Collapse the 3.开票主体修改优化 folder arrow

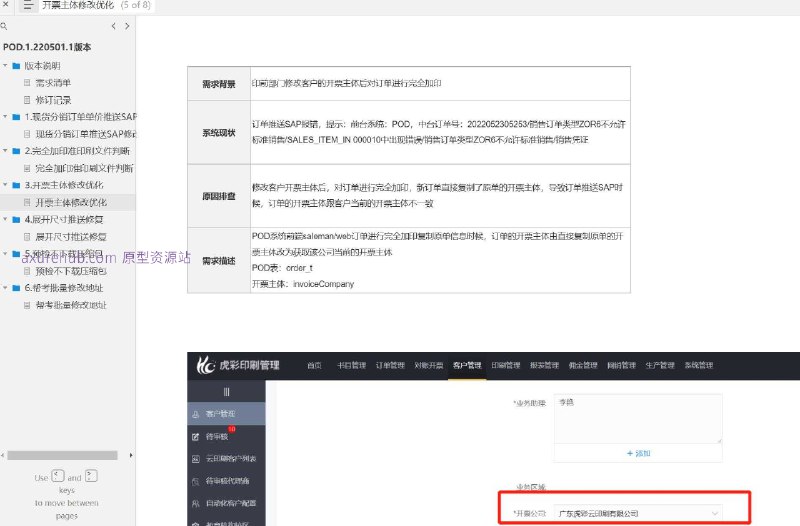pos(5,185)
